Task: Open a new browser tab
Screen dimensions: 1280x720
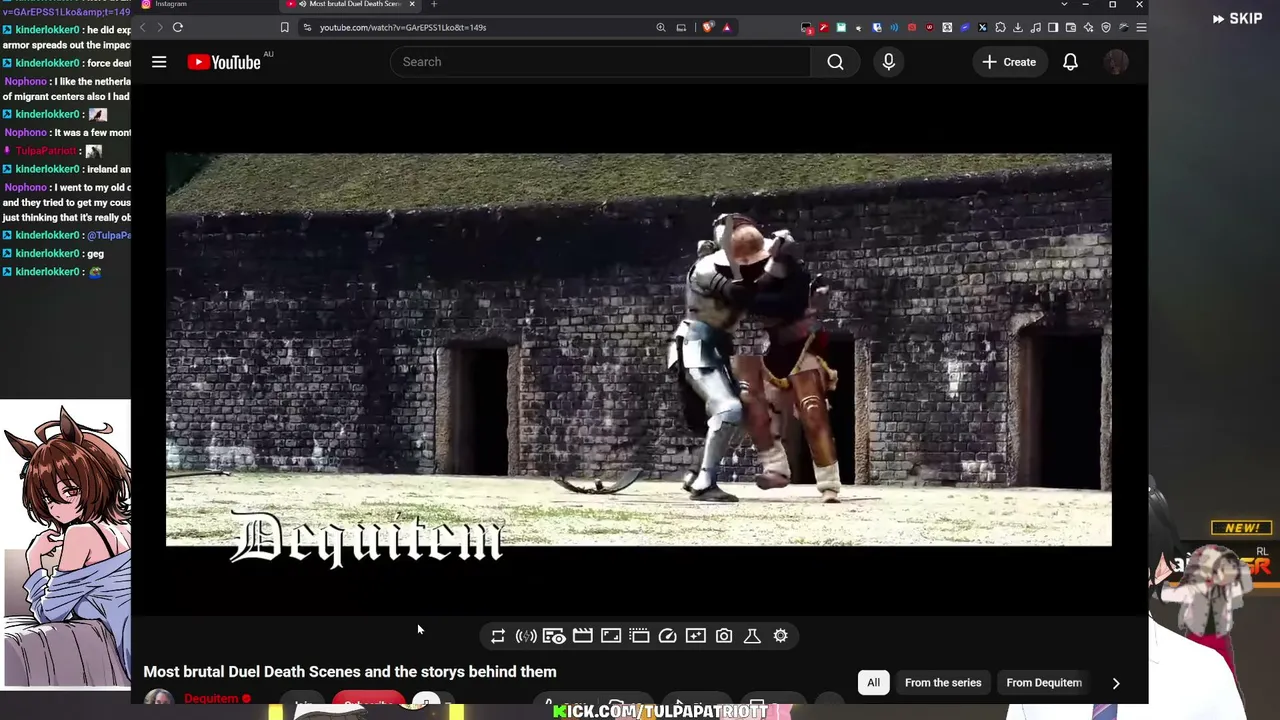Action: click(x=434, y=4)
